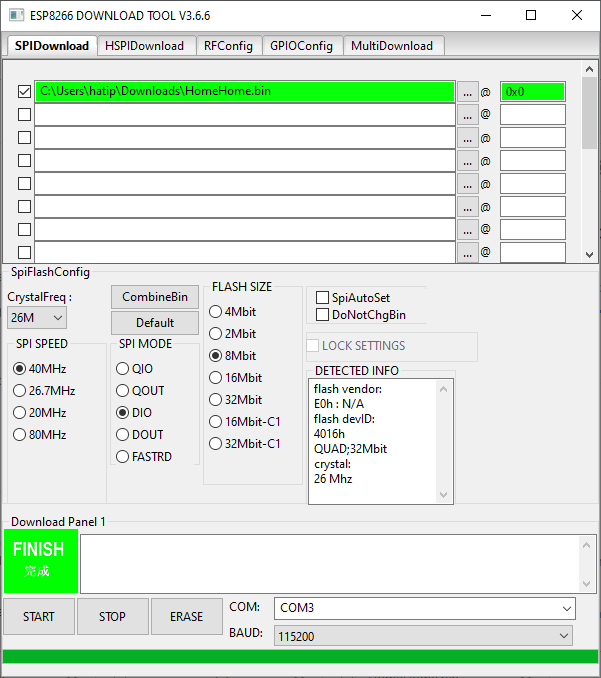Click download log scroll up arrow
Image resolution: width=601 pixels, height=678 pixels.
point(586,545)
